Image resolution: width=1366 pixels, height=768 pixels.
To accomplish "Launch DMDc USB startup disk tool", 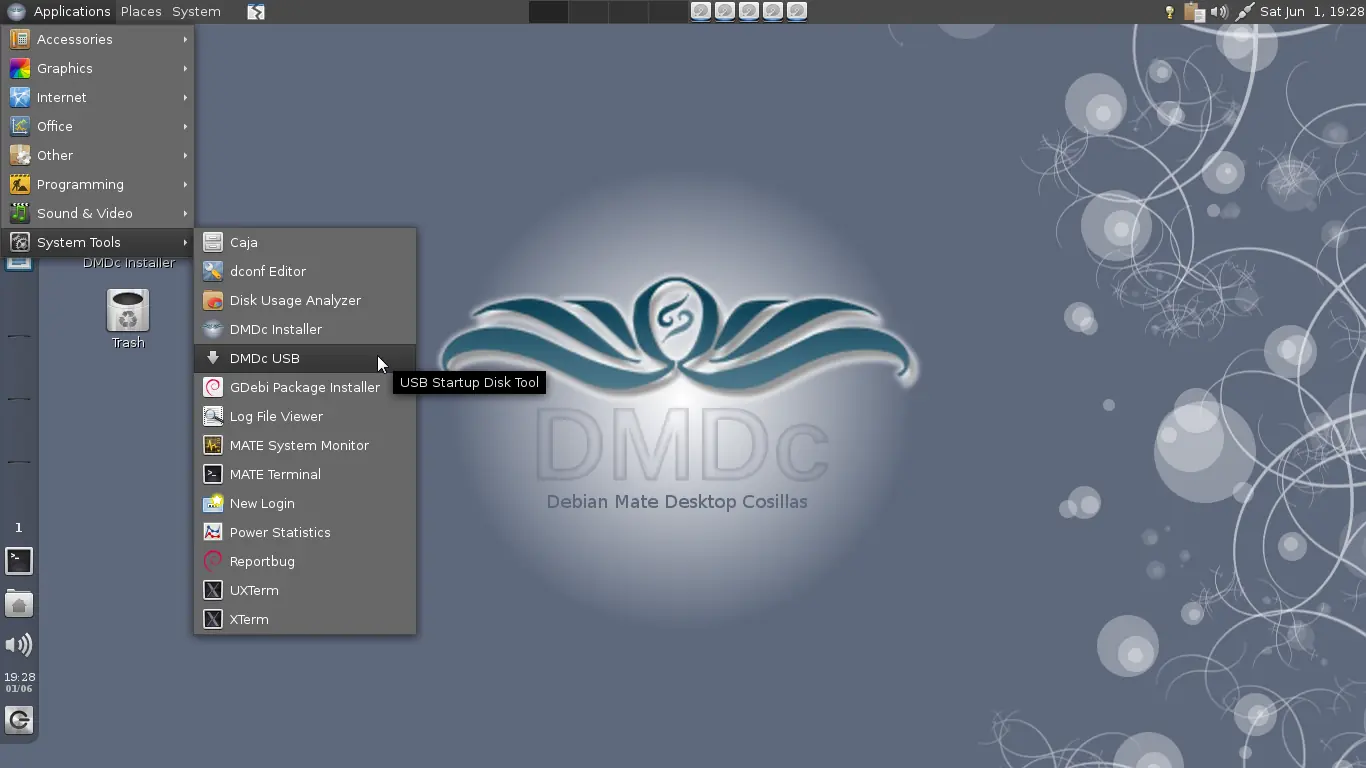I will [x=305, y=358].
